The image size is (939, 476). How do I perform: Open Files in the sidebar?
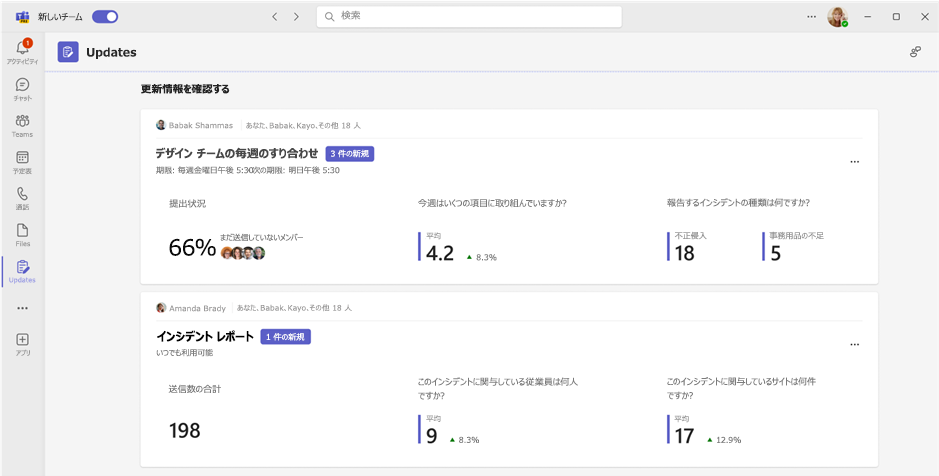(22, 235)
